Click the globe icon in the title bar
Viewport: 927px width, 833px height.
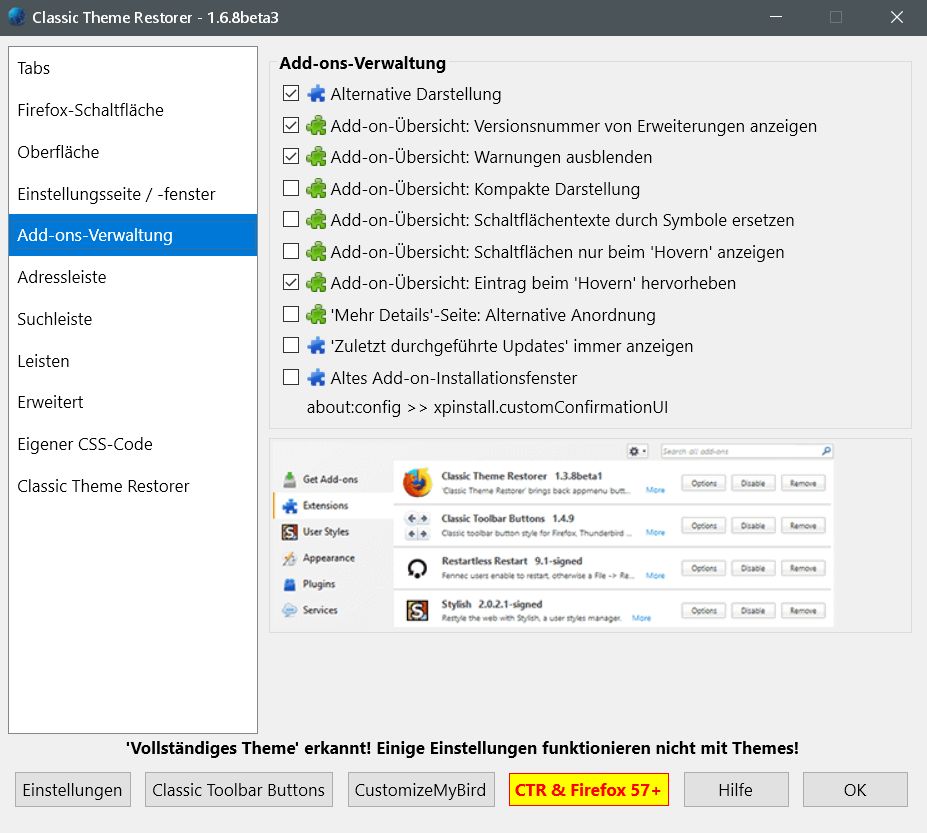coord(17,17)
